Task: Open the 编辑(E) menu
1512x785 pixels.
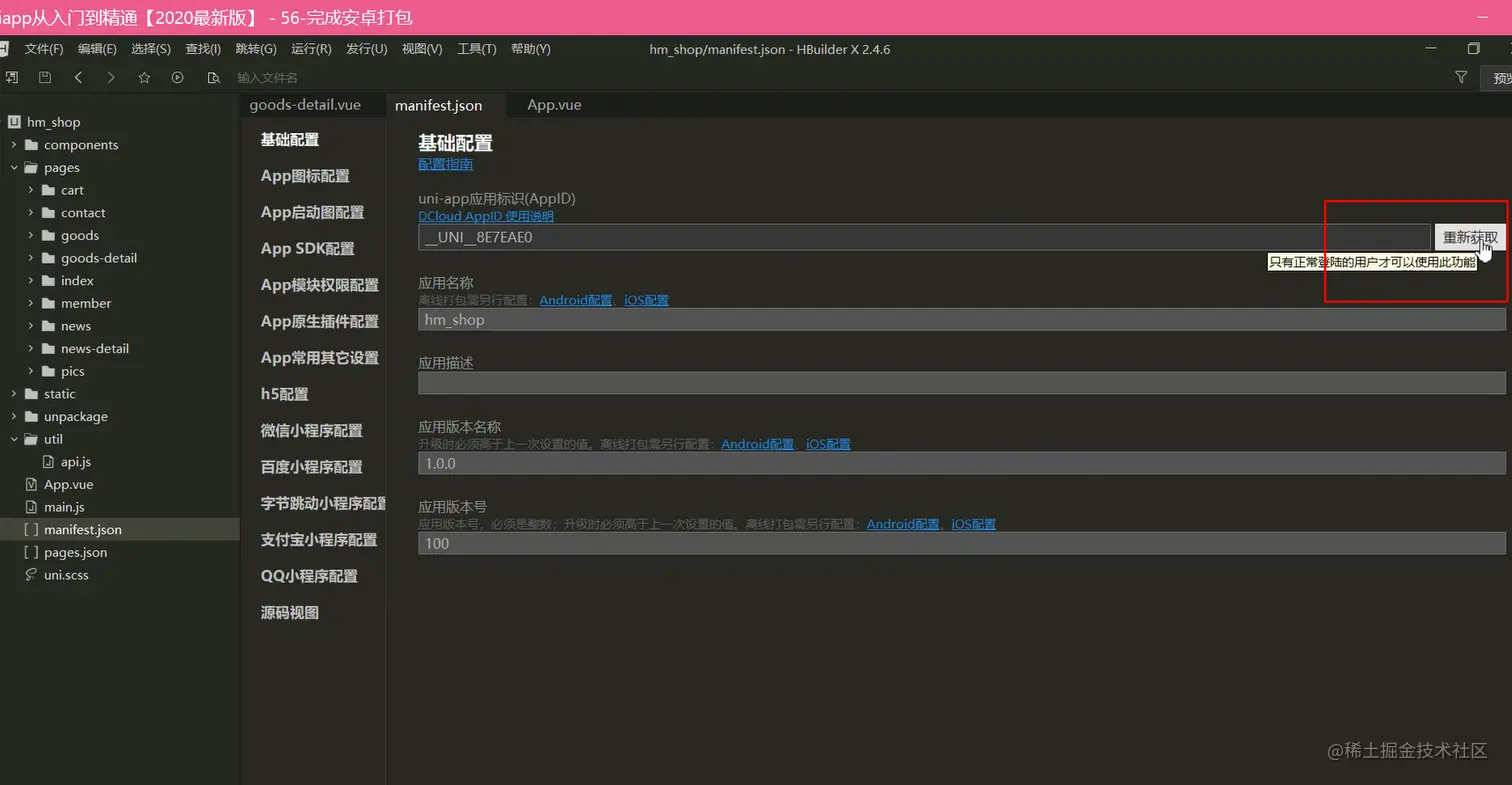Action: click(97, 49)
